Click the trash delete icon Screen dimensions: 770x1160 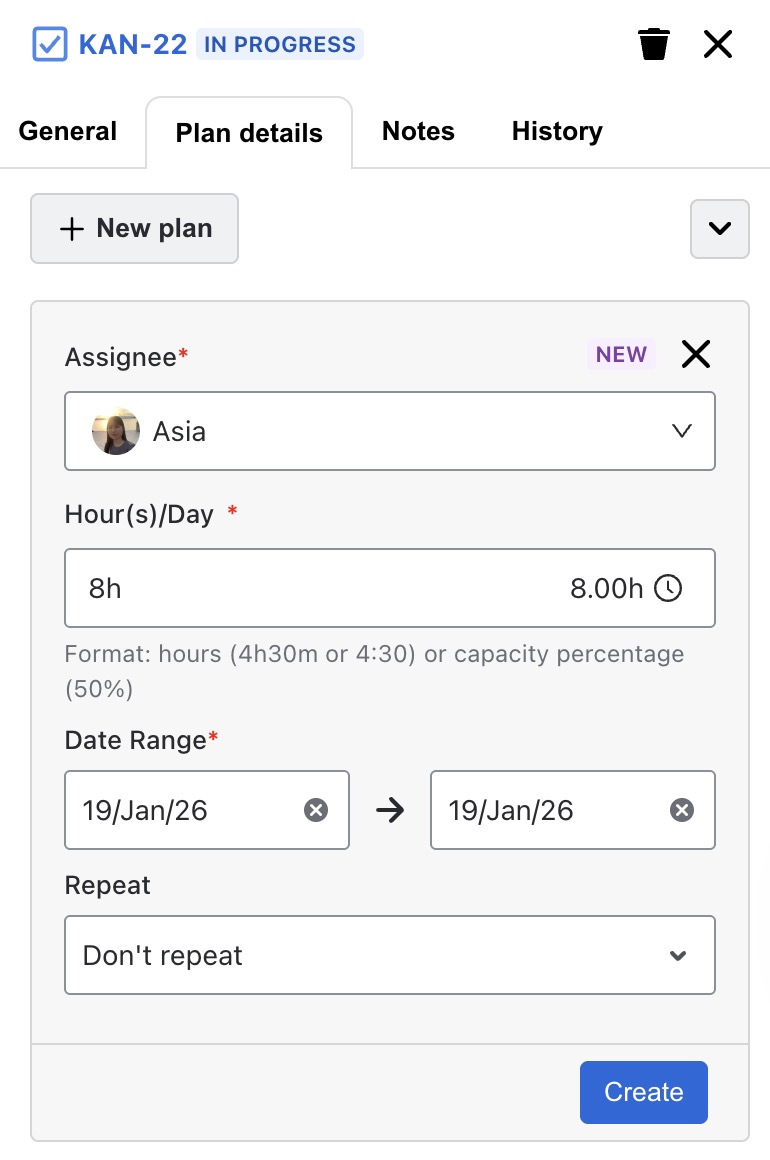(x=654, y=45)
